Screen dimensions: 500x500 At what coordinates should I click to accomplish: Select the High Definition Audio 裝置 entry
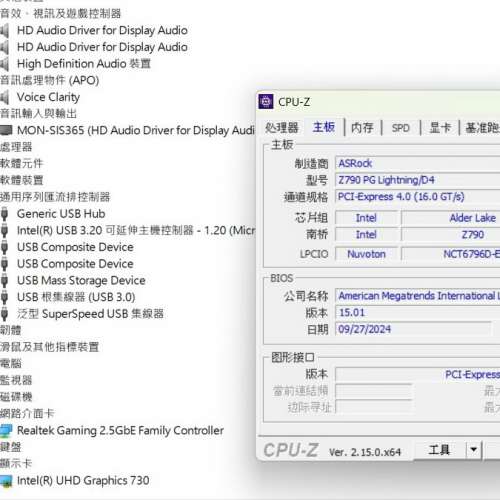coord(84,64)
